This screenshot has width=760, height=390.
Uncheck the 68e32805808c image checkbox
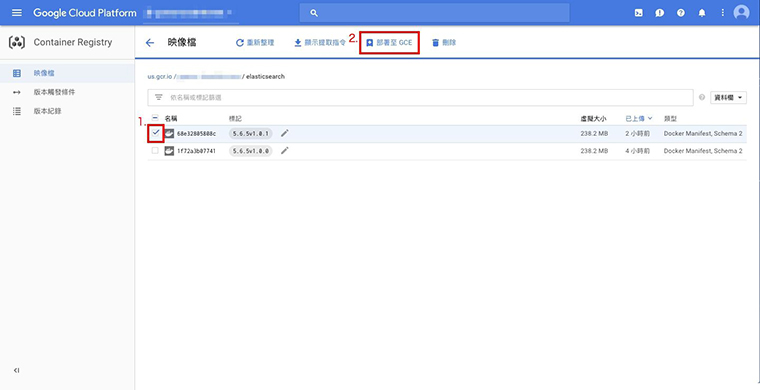click(x=156, y=133)
